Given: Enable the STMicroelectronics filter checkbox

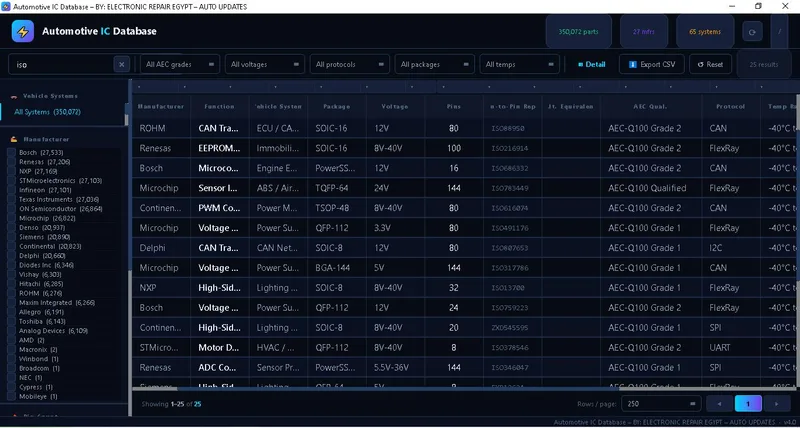Looking at the screenshot, I should point(11,181).
